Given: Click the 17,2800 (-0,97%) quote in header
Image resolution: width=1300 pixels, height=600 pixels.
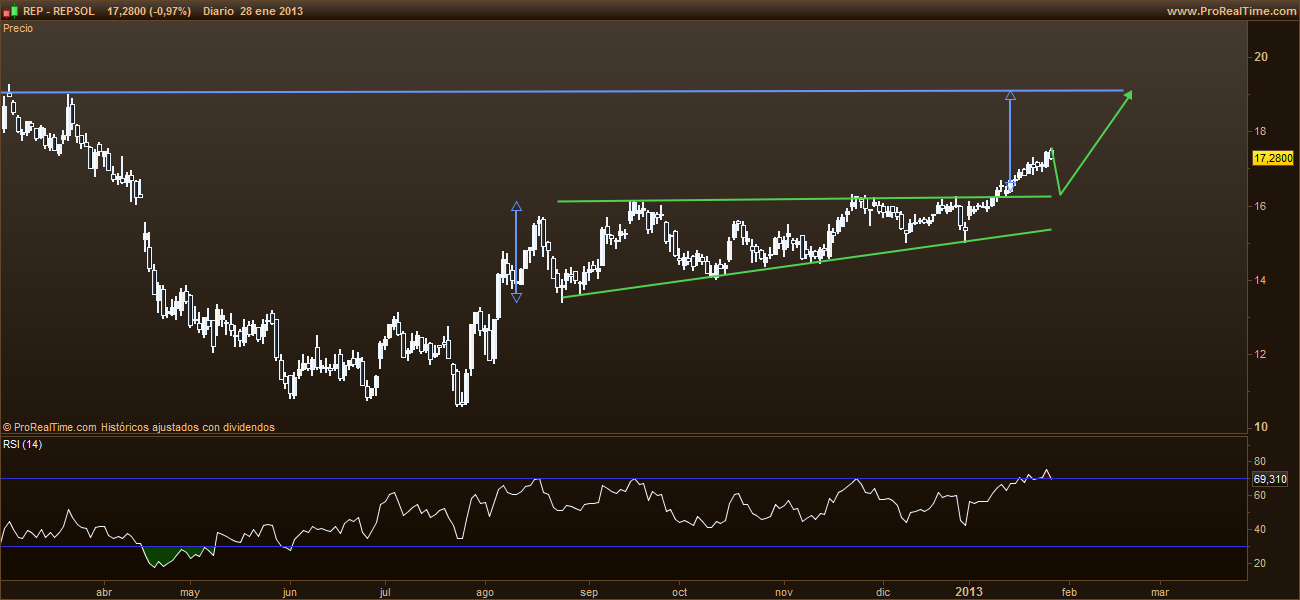Looking at the screenshot, I should 148,11.
